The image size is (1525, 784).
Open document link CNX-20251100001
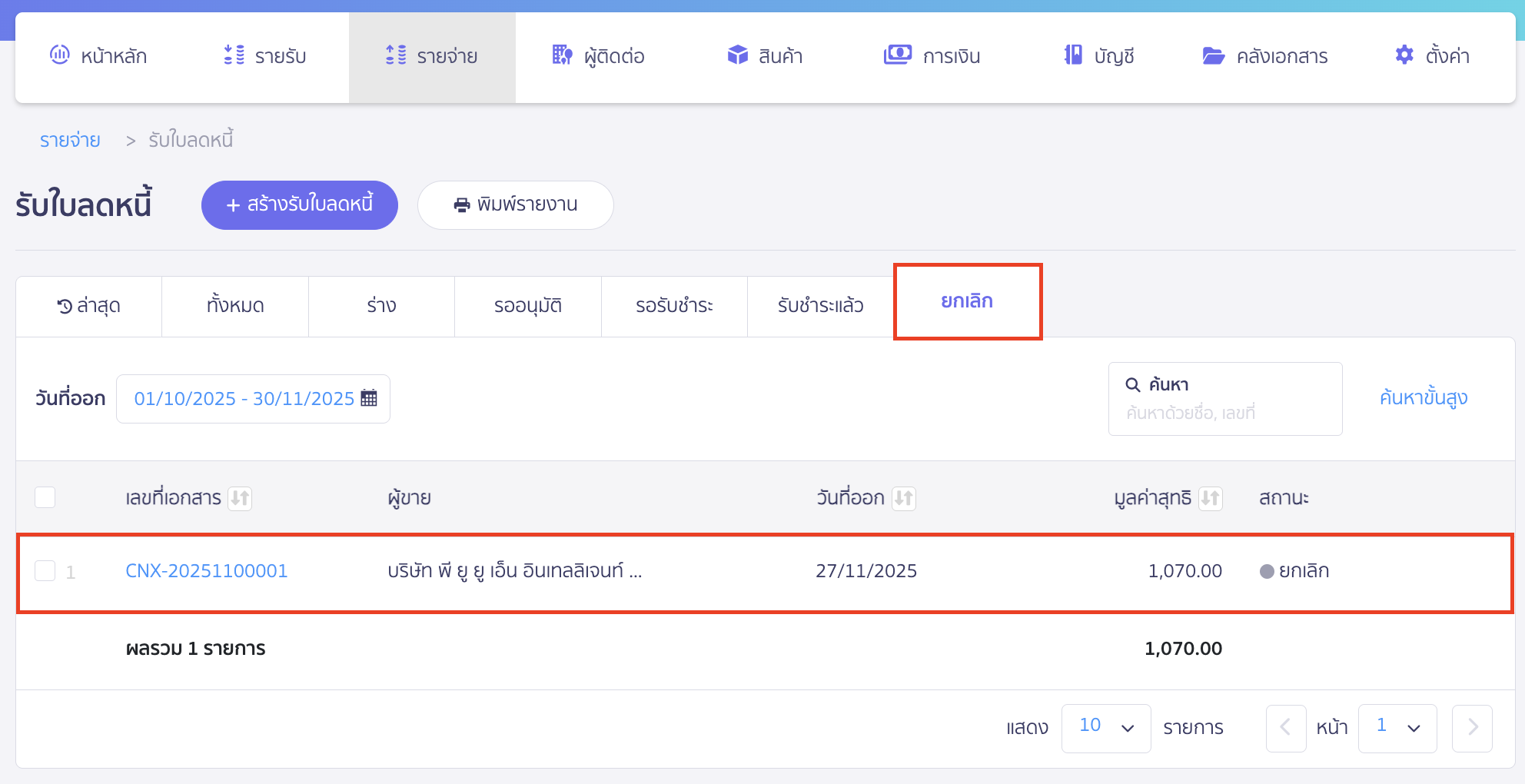(x=206, y=571)
